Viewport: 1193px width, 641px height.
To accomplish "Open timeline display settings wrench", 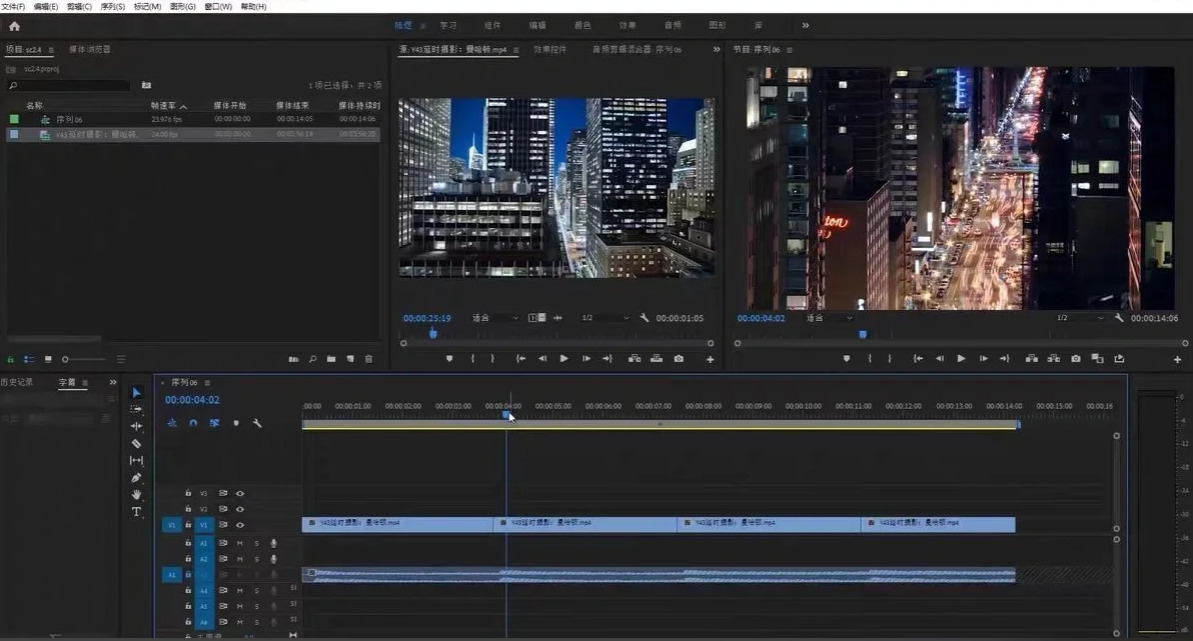I will tap(257, 423).
